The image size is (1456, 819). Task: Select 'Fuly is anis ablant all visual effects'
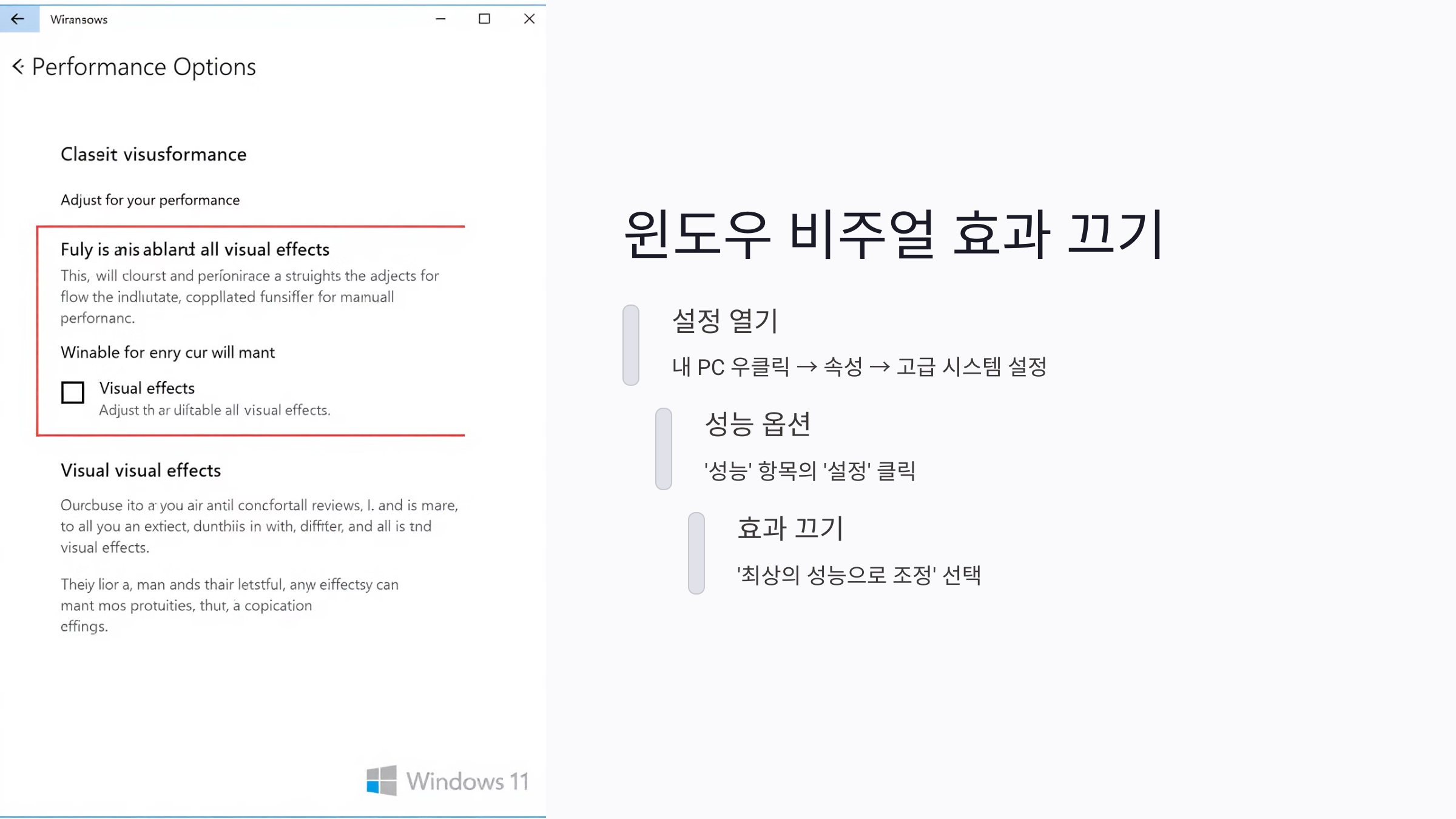pos(195,249)
